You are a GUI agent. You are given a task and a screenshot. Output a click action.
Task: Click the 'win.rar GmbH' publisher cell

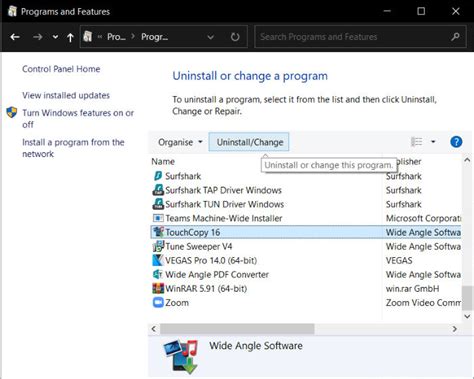click(x=412, y=289)
